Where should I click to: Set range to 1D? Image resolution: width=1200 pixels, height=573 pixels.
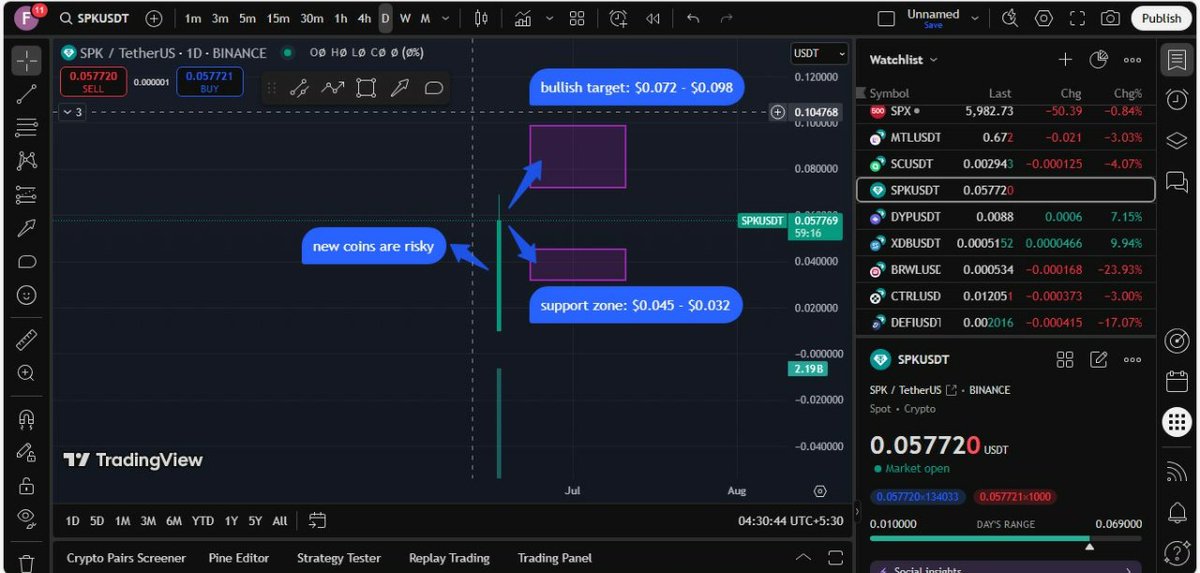click(x=73, y=521)
